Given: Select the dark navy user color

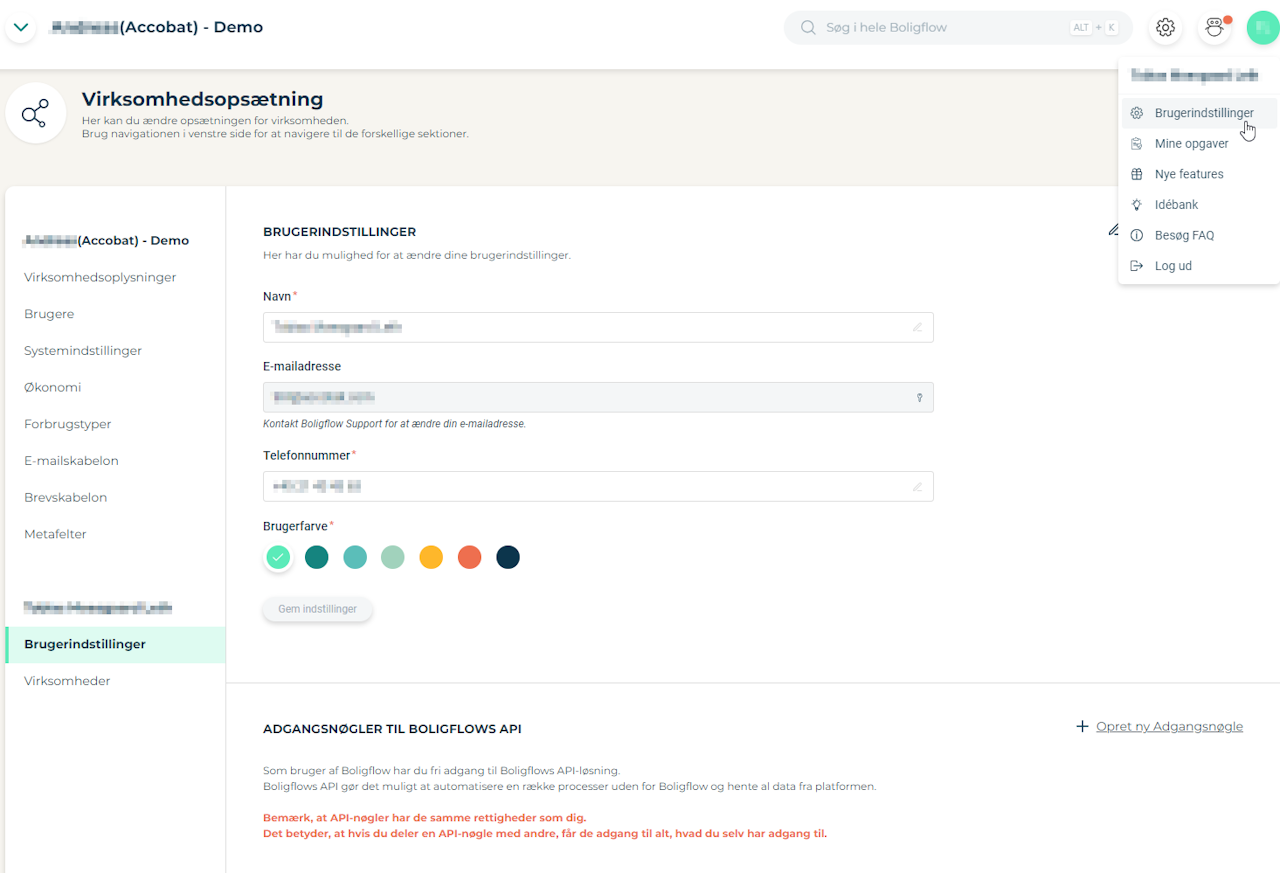Looking at the screenshot, I should [x=508, y=557].
